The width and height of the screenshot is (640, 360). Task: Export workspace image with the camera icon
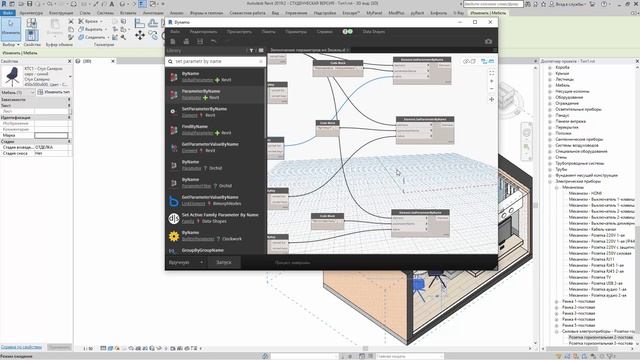[x=489, y=41]
